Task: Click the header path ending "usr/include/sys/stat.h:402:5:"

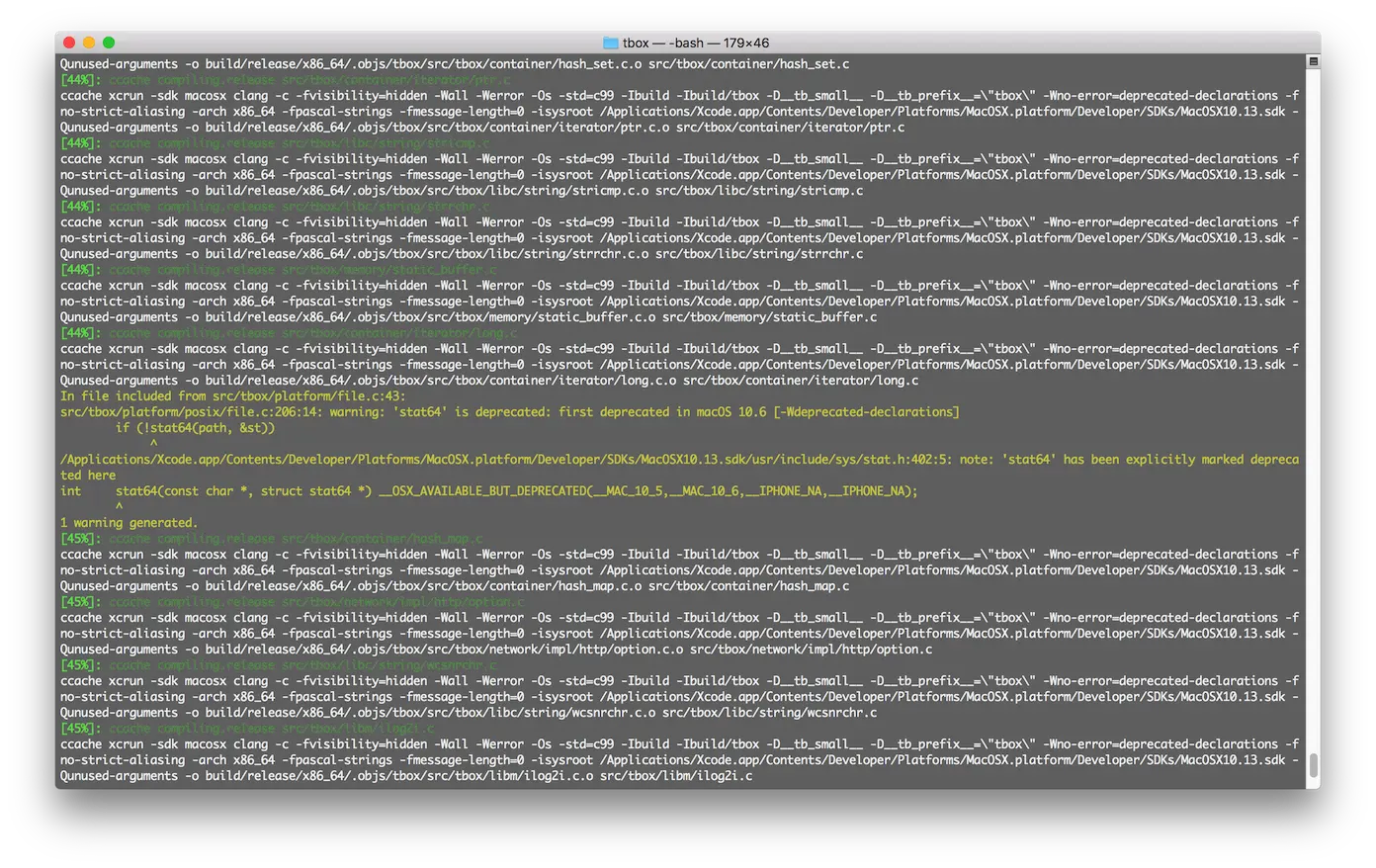Action: (x=506, y=460)
